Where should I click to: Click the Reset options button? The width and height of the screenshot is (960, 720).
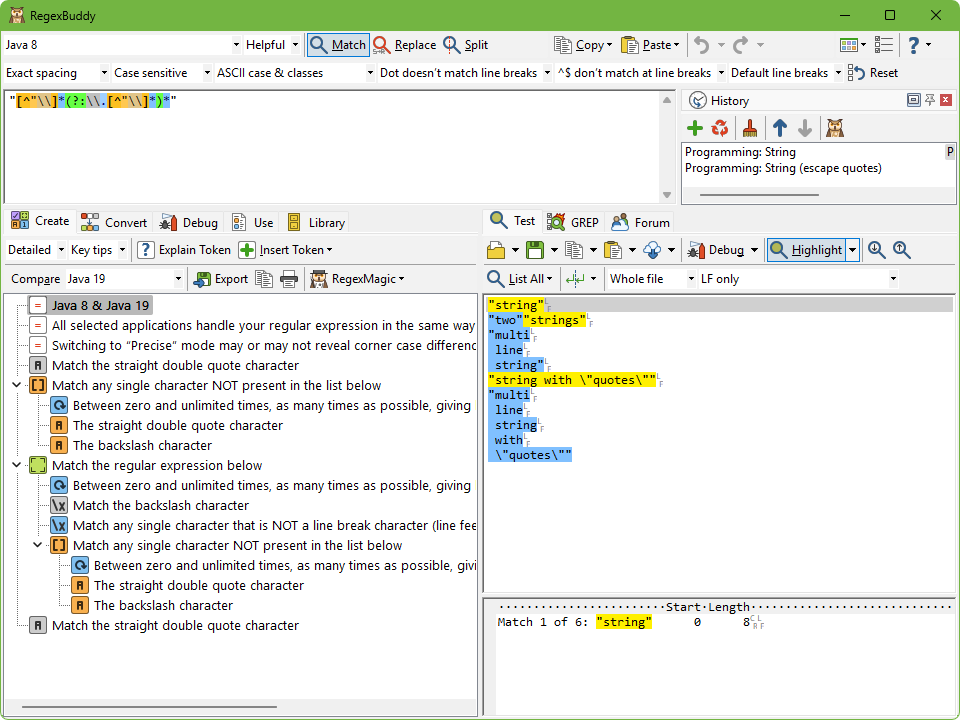point(873,73)
